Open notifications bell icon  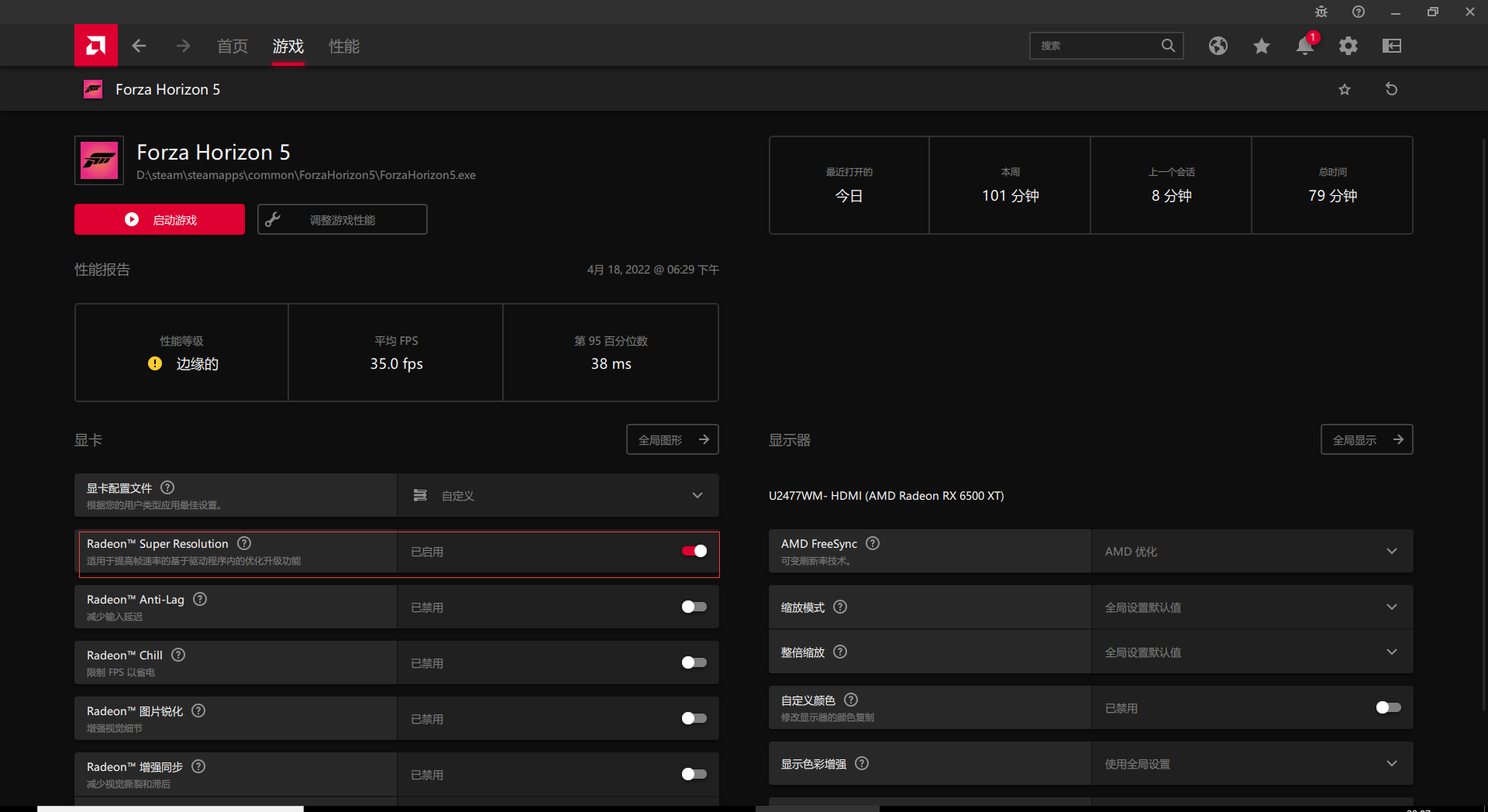coord(1305,46)
